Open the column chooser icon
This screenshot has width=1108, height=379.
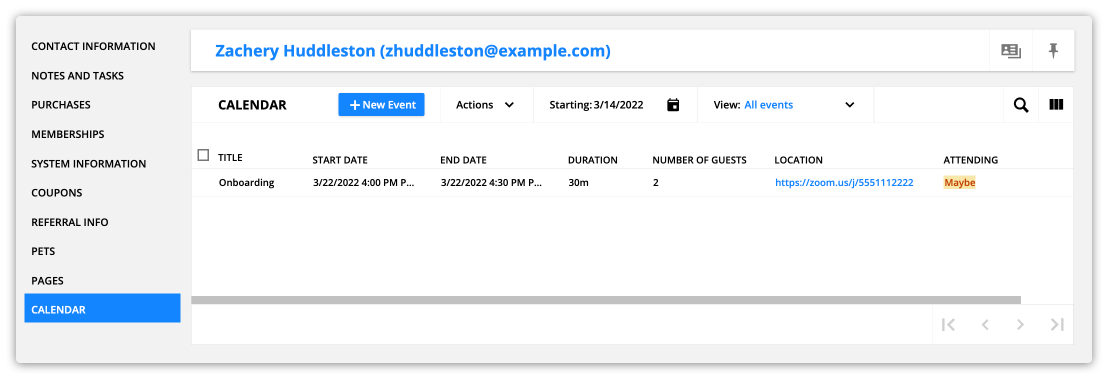pyautogui.click(x=1056, y=105)
